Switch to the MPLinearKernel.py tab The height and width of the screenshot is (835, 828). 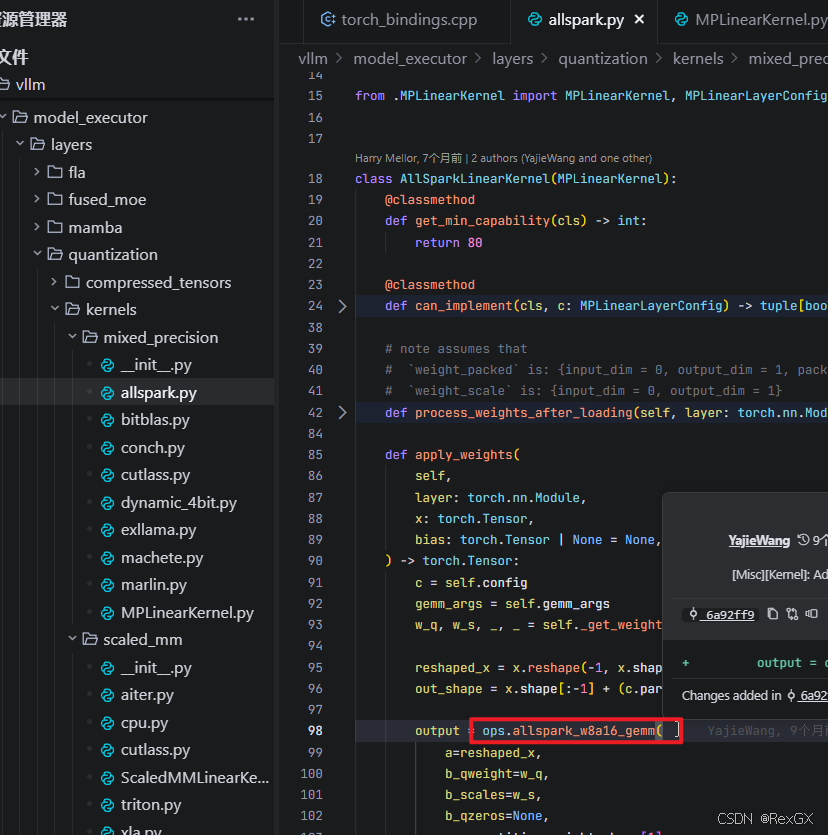click(x=751, y=20)
